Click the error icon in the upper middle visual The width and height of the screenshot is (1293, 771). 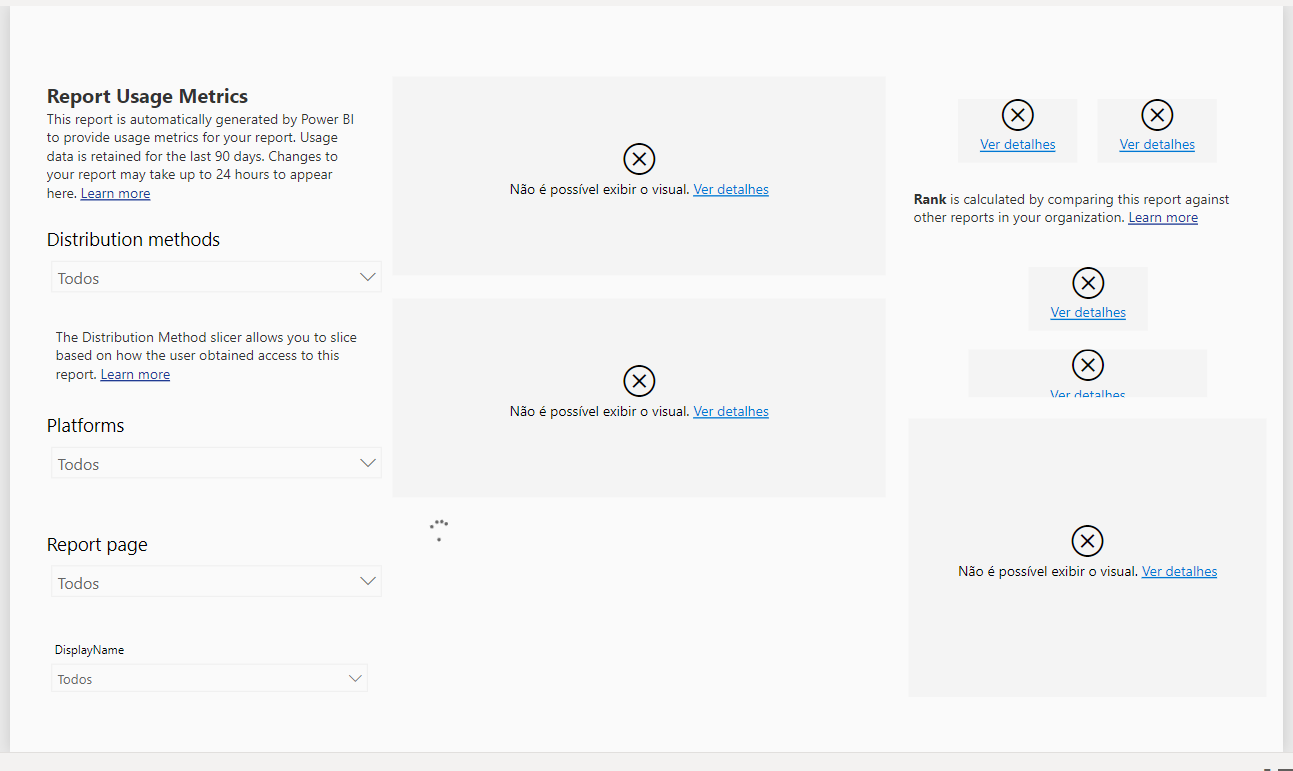pos(639,159)
